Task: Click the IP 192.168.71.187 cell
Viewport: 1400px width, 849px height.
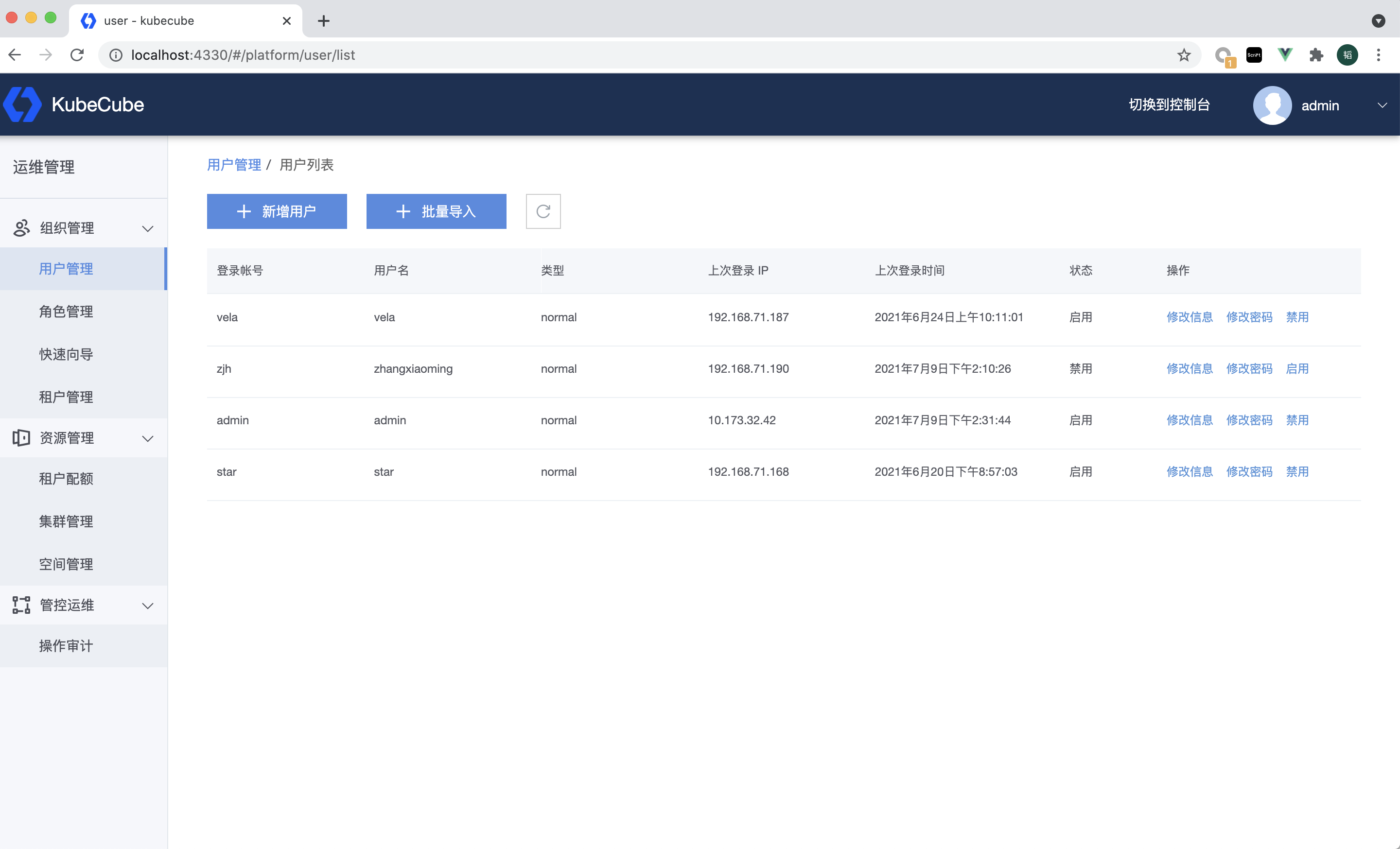Action: [748, 317]
